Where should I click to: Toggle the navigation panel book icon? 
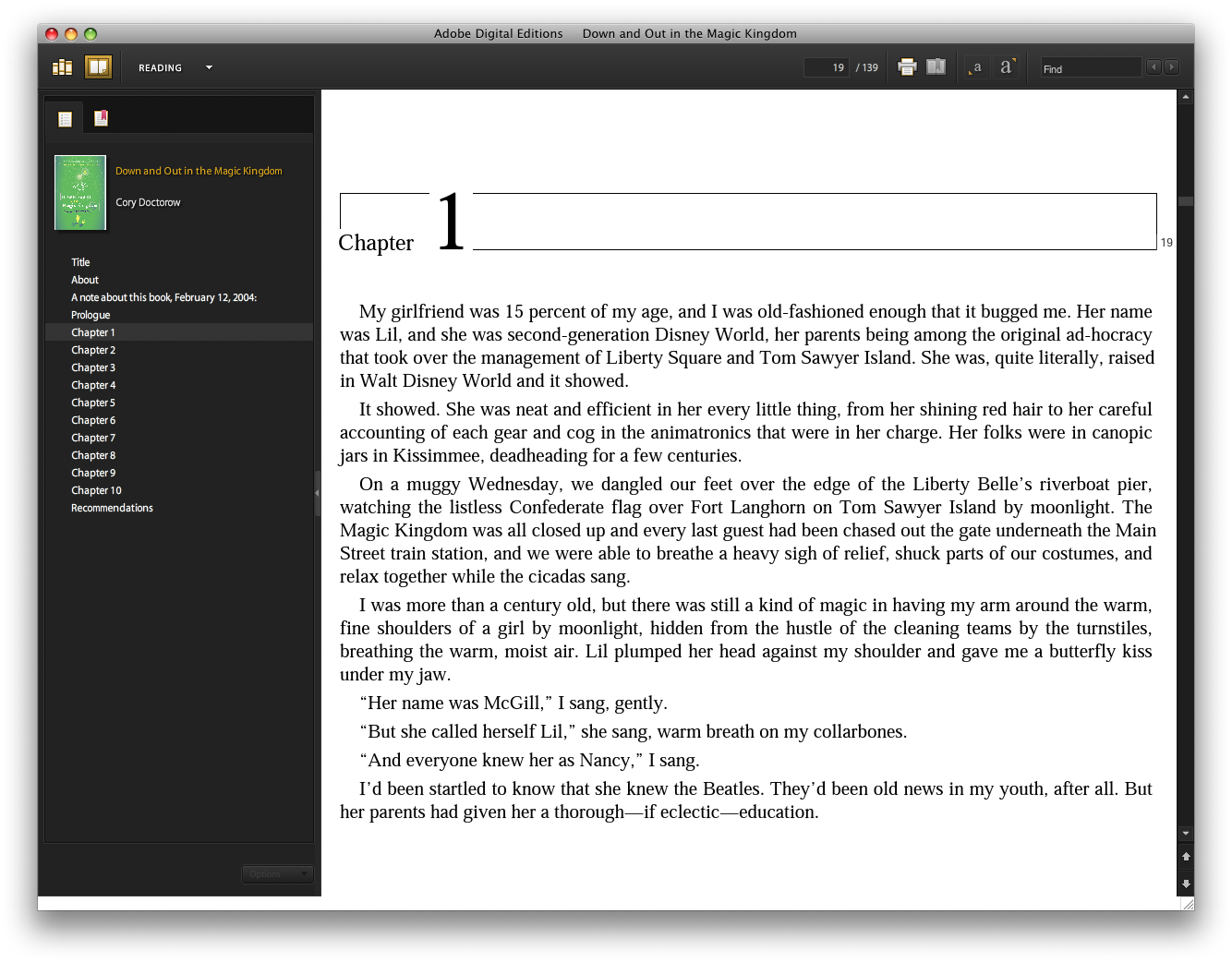(x=936, y=67)
